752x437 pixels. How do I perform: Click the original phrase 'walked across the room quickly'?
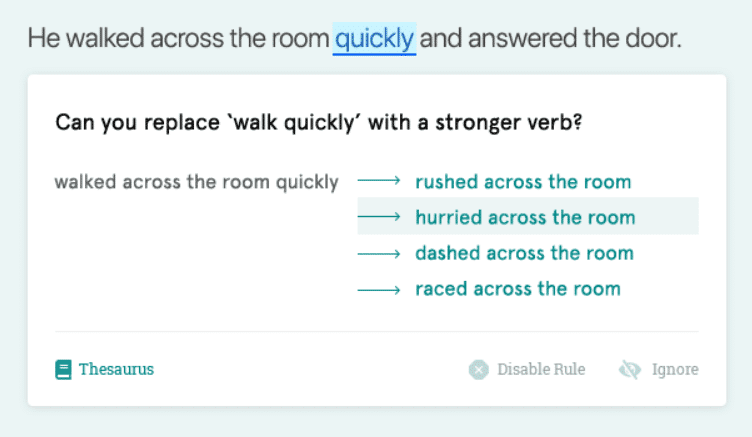click(197, 182)
